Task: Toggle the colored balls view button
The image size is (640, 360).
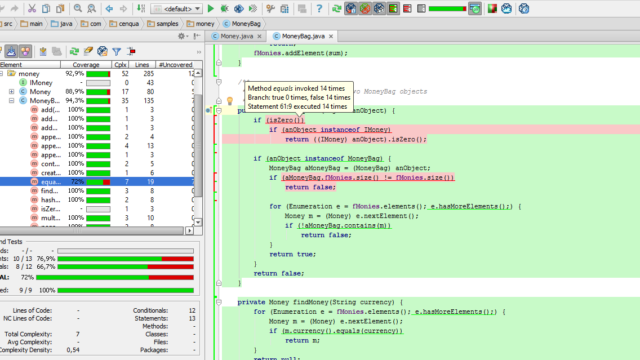Action: (x=25, y=51)
